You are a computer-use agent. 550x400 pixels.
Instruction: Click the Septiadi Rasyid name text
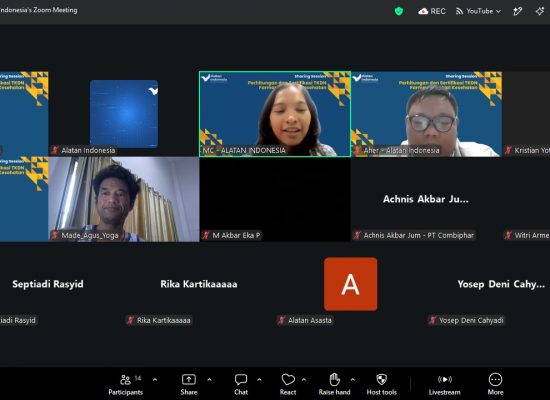[48, 284]
